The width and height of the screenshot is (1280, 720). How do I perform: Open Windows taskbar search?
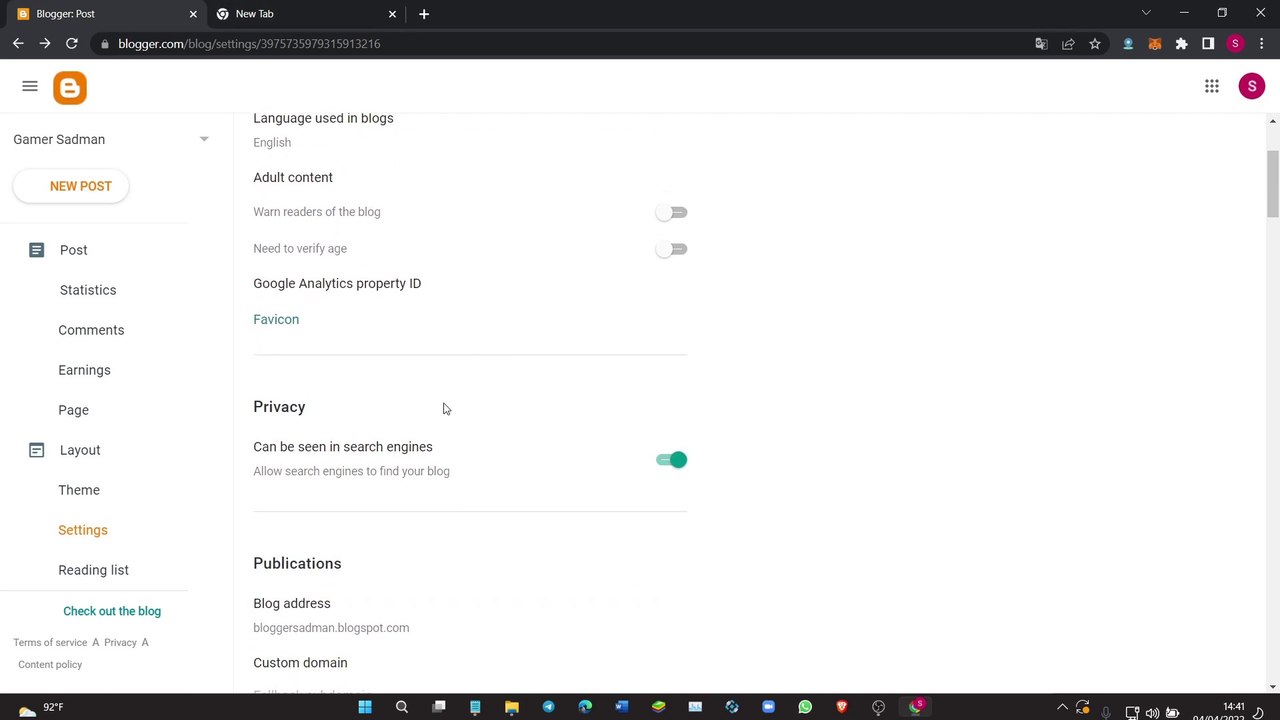402,707
